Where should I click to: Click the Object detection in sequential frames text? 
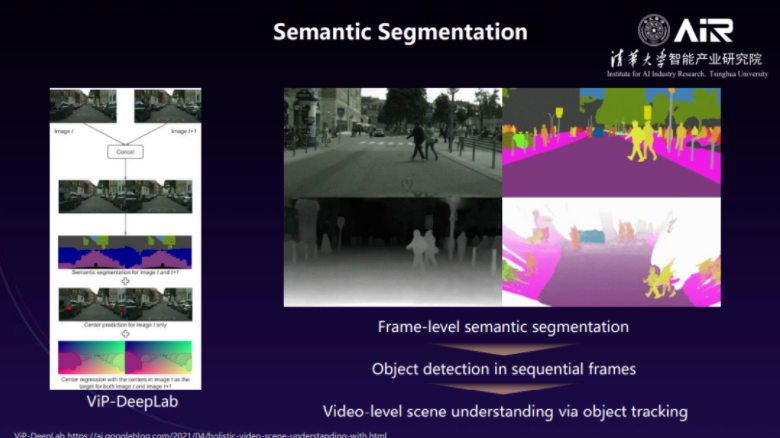pos(503,369)
